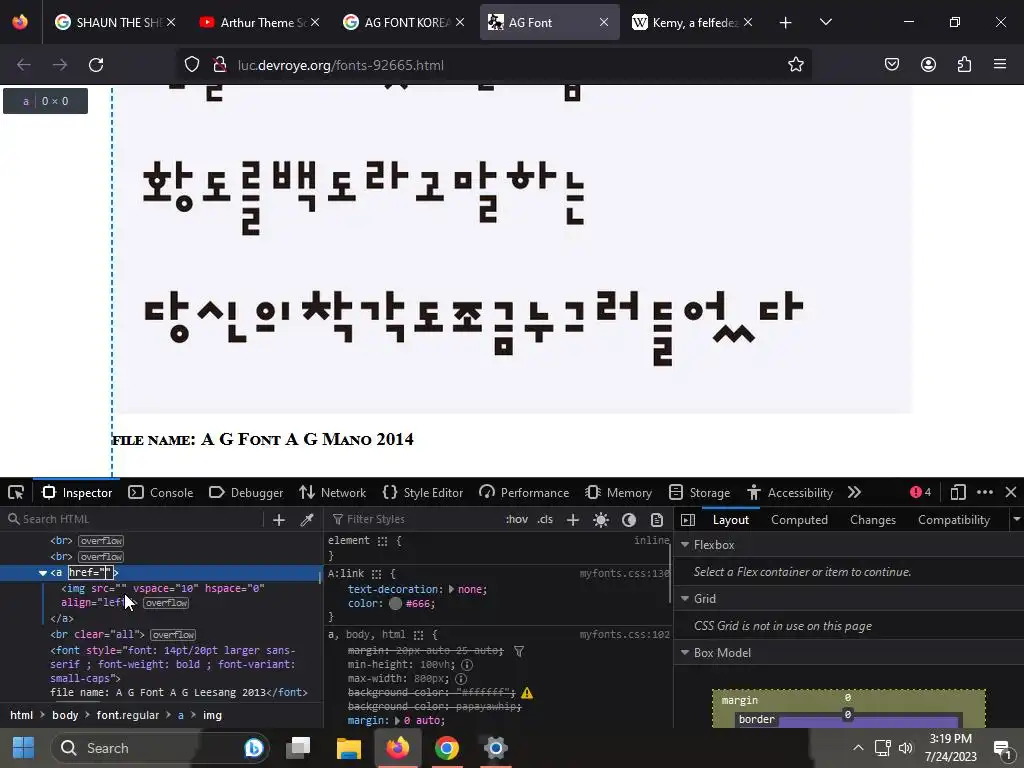Select the Compatibility sidebar tab

coord(953,520)
